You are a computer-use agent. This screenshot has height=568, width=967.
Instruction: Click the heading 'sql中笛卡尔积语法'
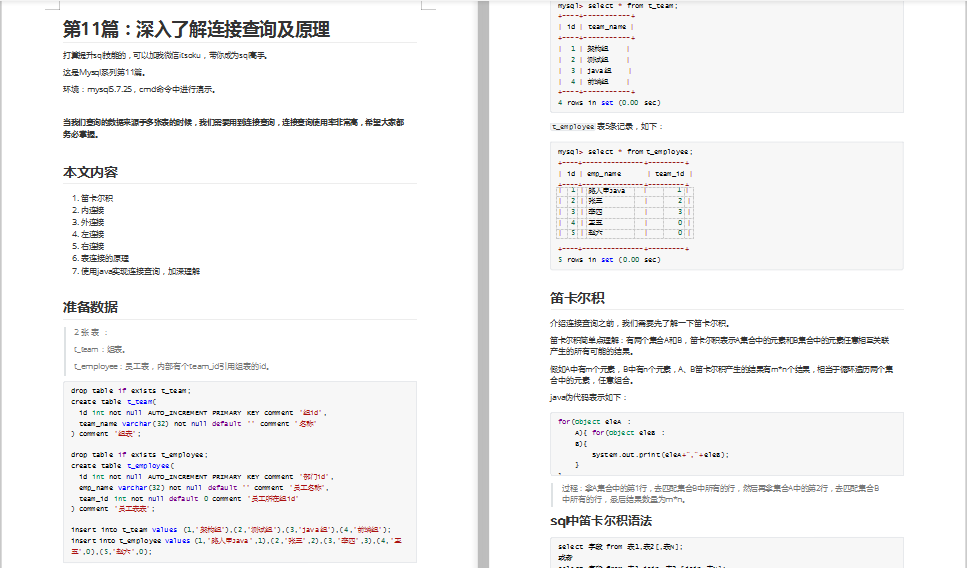[x=601, y=521]
